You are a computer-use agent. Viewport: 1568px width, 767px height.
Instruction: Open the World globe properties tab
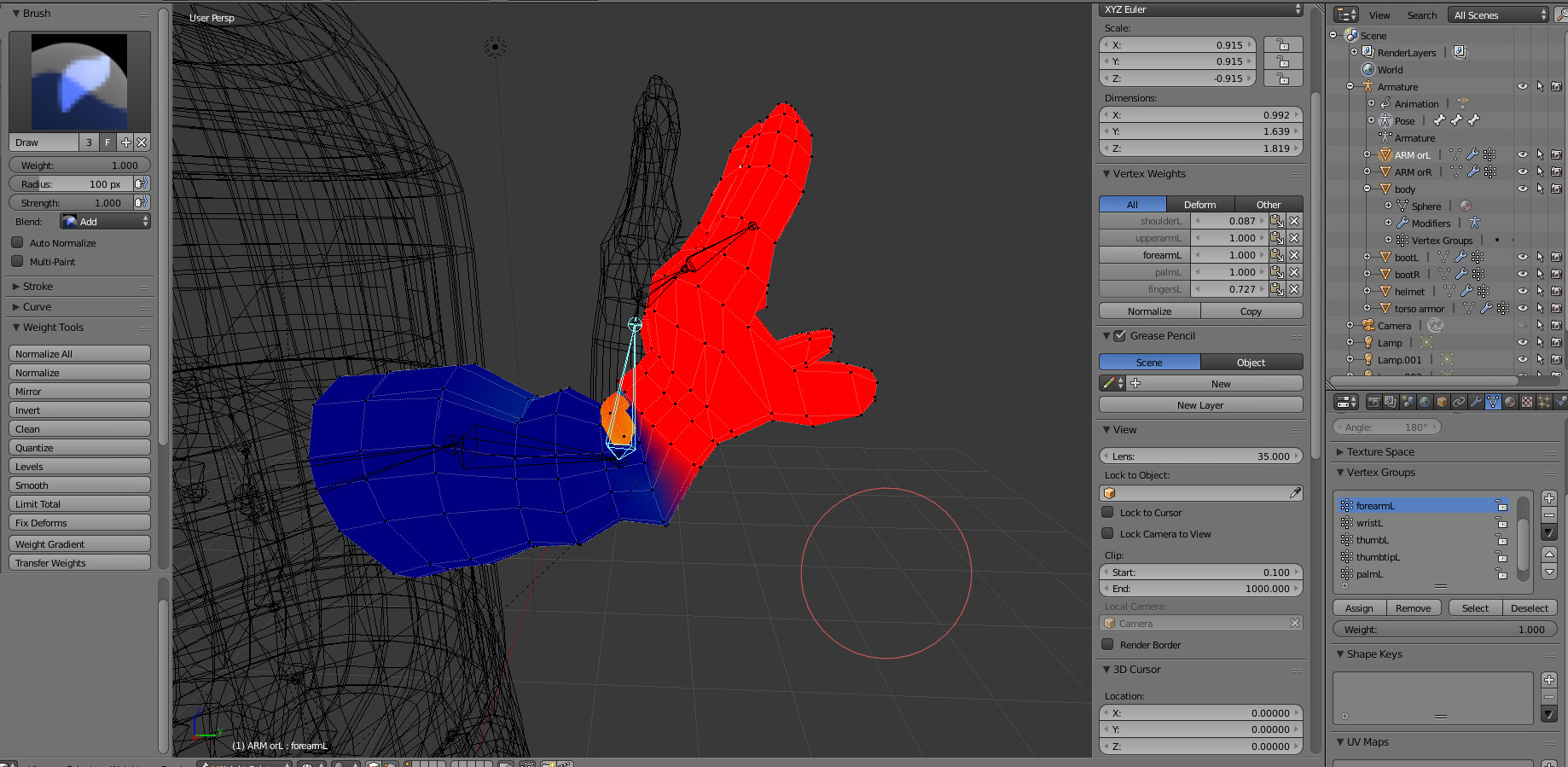pos(1425,402)
